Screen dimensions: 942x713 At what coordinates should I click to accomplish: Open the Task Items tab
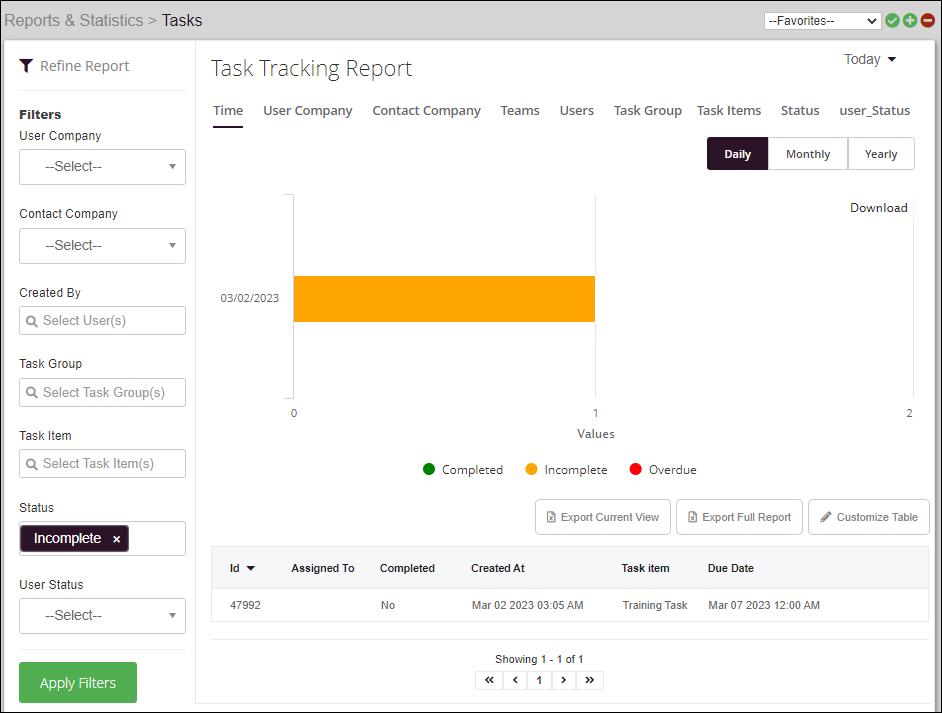[729, 111]
